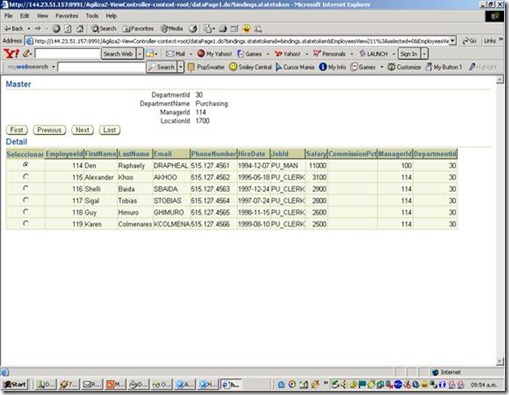The width and height of the screenshot is (509, 395).
Task: Open the Back button history dropdown
Action: pyautogui.click(x=29, y=29)
